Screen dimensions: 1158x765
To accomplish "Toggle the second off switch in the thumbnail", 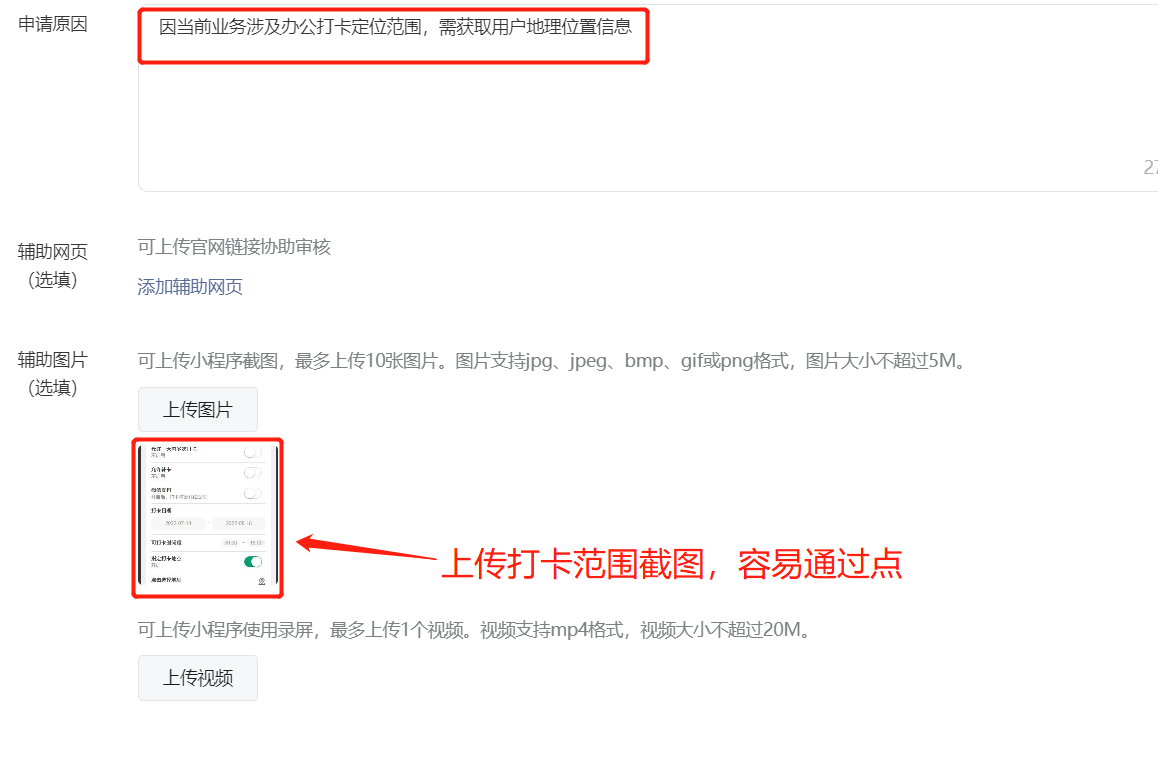I will tap(253, 473).
